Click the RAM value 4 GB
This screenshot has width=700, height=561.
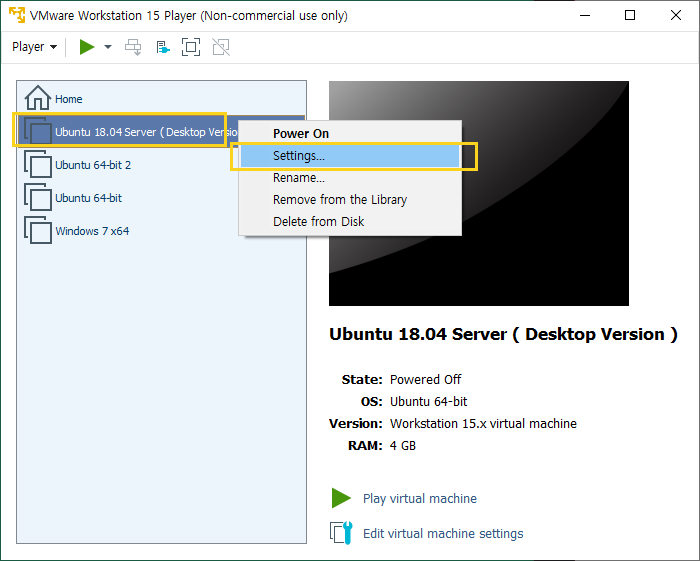tap(403, 445)
